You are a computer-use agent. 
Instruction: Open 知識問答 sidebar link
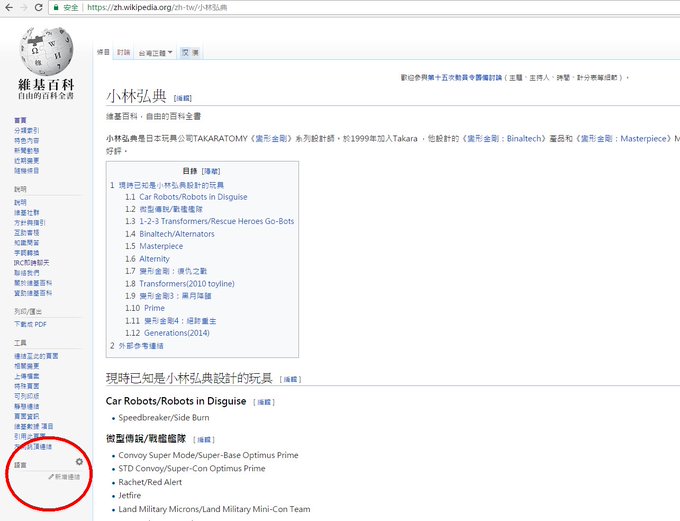[26, 242]
